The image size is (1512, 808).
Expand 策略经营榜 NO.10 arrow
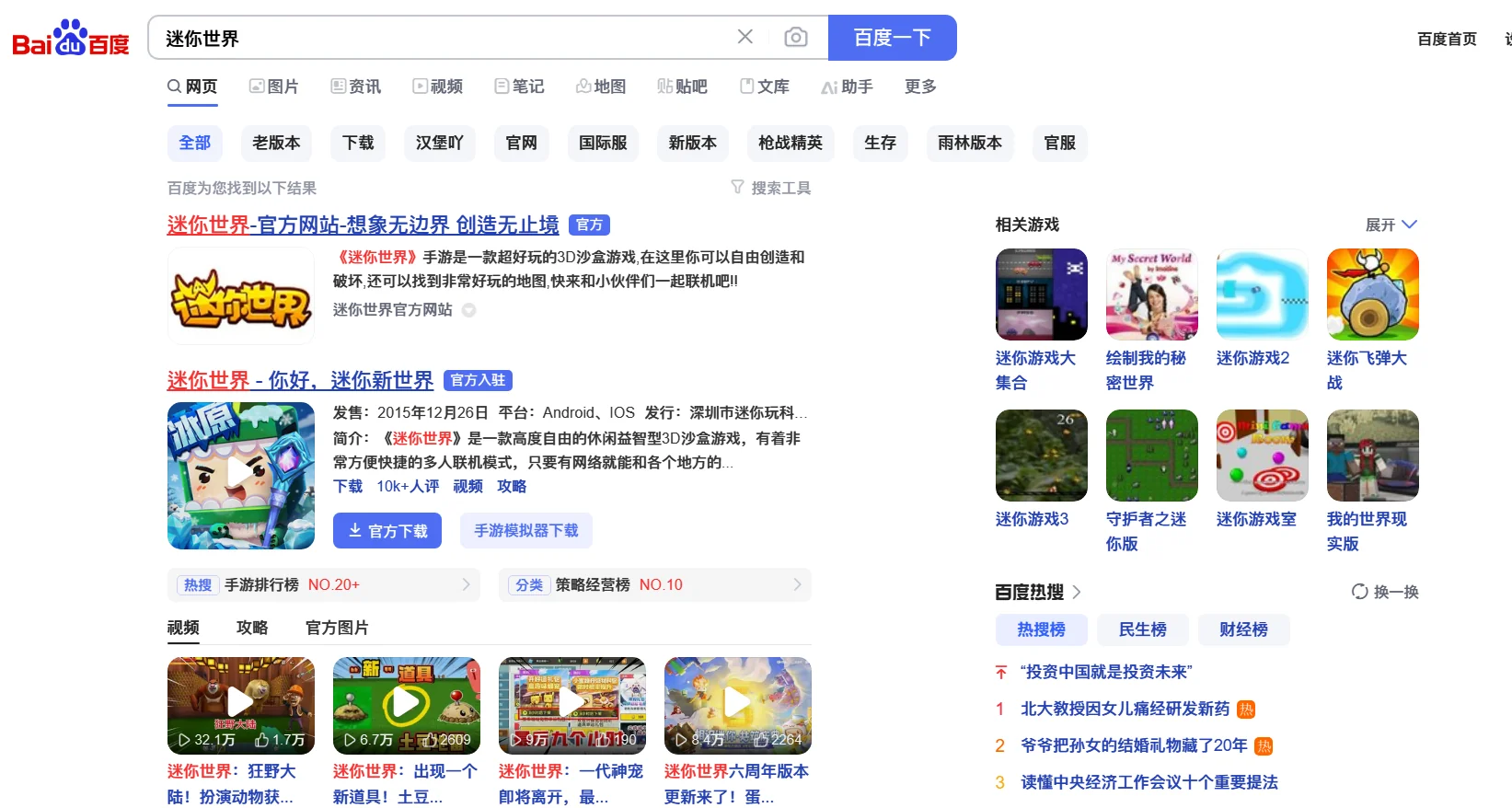tap(797, 584)
